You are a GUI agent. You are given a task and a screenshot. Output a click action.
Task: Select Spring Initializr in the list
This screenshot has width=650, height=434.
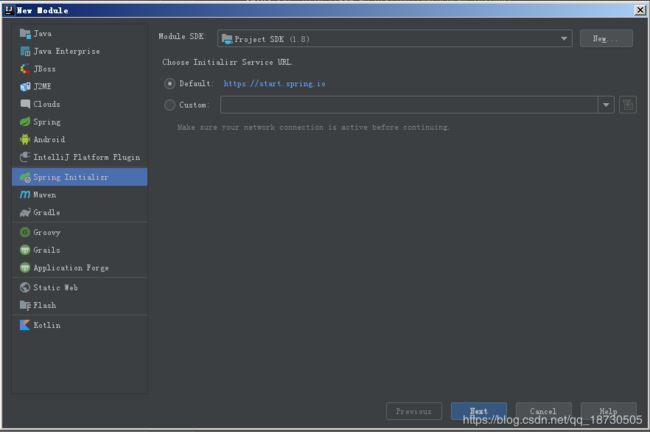[x=80, y=177]
